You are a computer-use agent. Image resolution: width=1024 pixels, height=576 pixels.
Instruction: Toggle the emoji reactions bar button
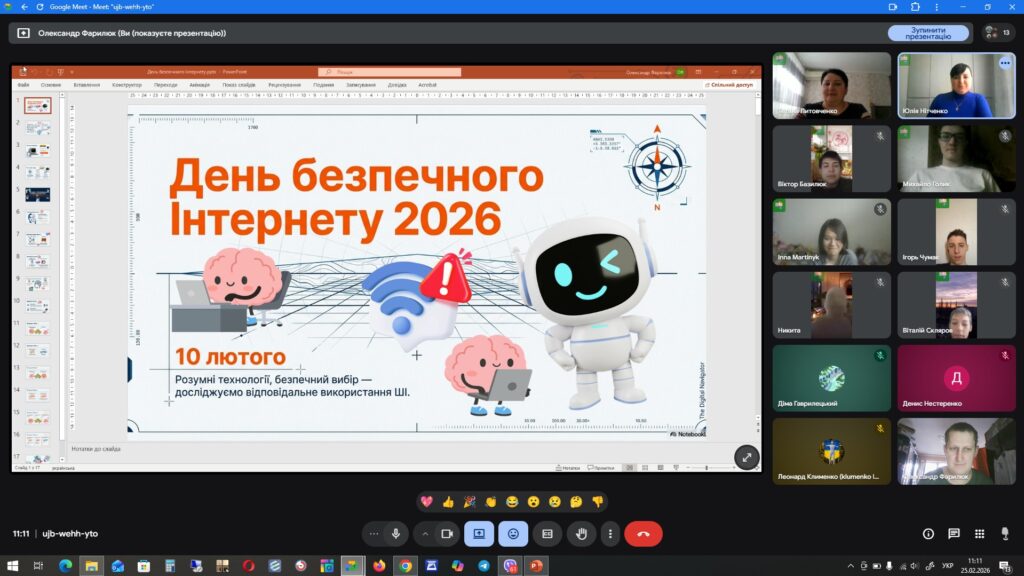point(513,534)
